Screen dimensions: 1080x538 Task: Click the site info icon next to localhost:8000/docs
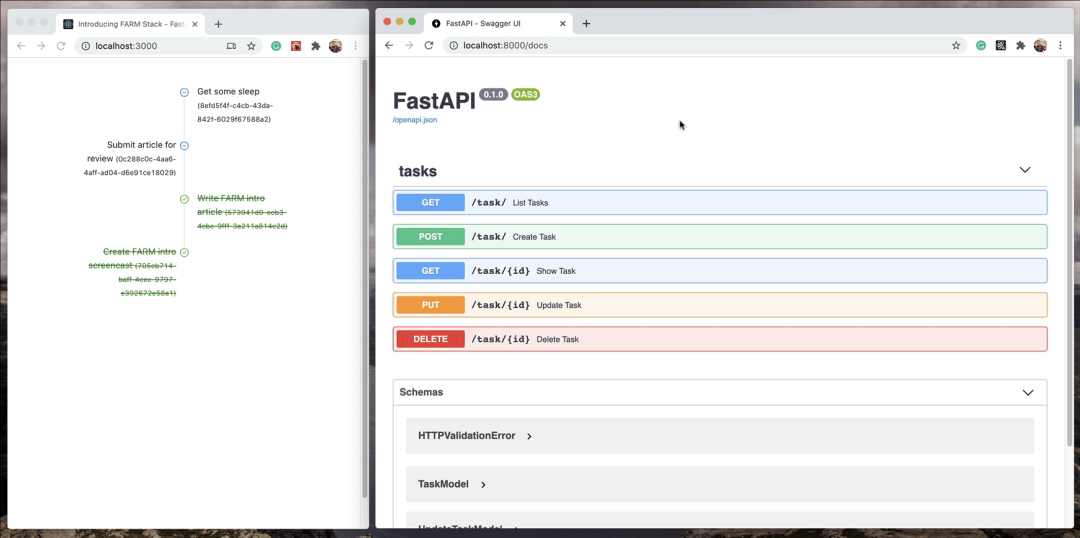pyautogui.click(x=454, y=45)
